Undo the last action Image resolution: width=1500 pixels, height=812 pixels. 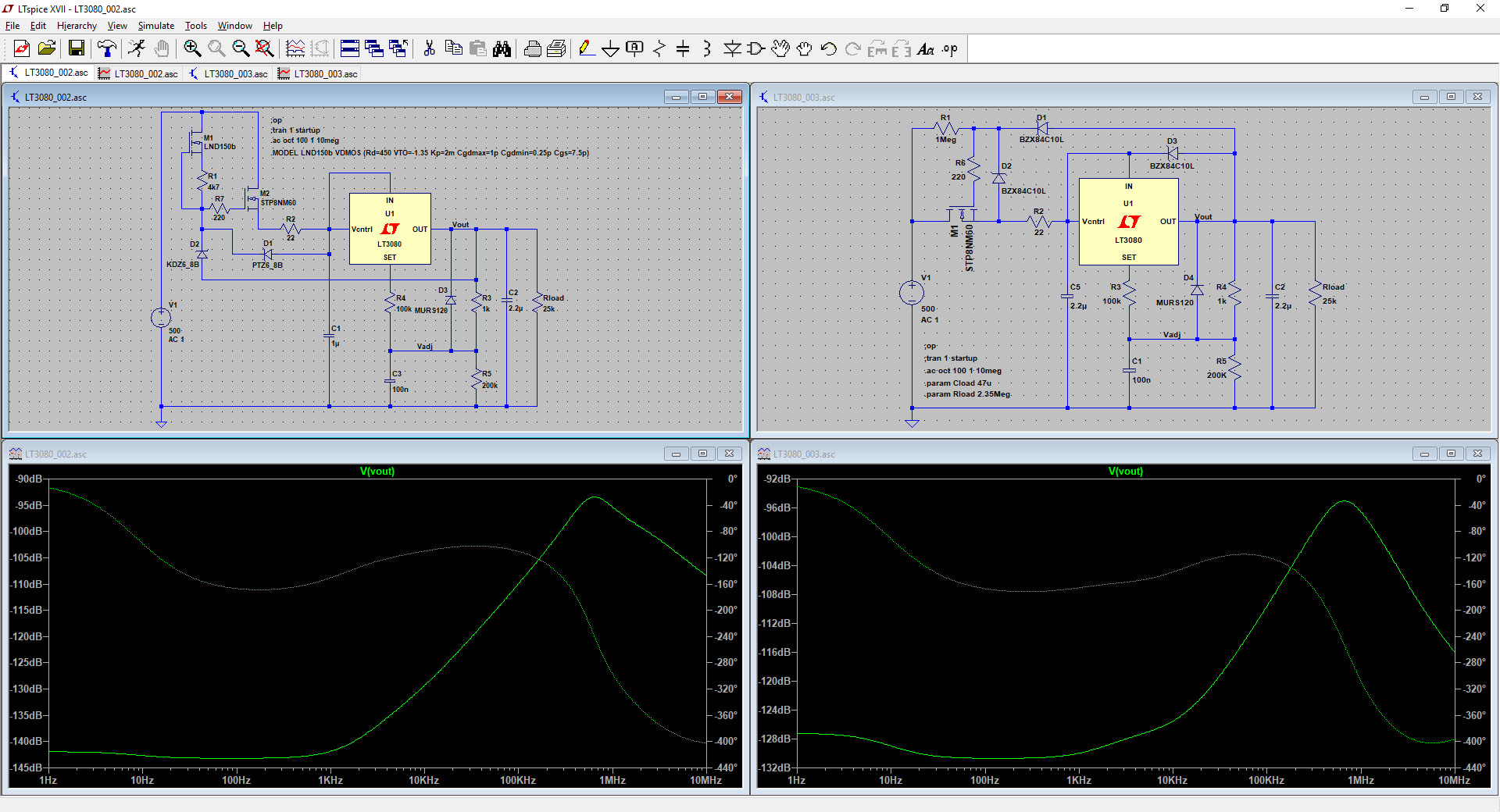tap(829, 49)
